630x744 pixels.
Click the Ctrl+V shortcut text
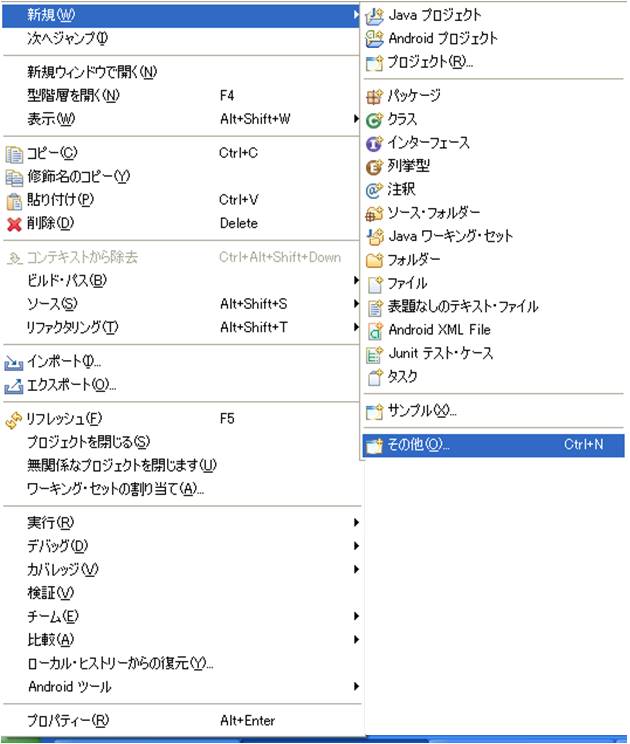tap(238, 200)
